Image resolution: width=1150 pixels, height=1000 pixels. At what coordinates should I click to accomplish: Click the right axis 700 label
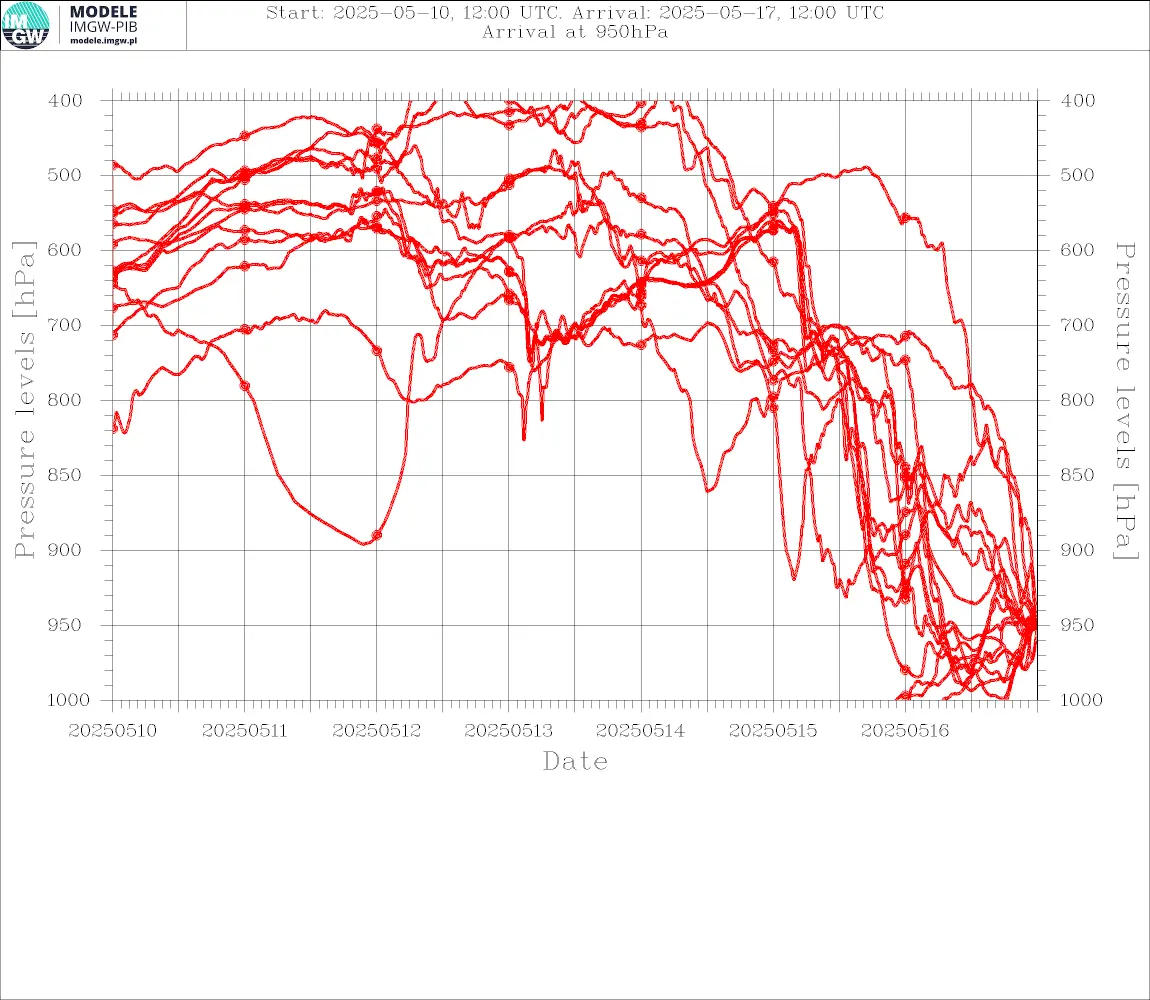pyautogui.click(x=1077, y=325)
